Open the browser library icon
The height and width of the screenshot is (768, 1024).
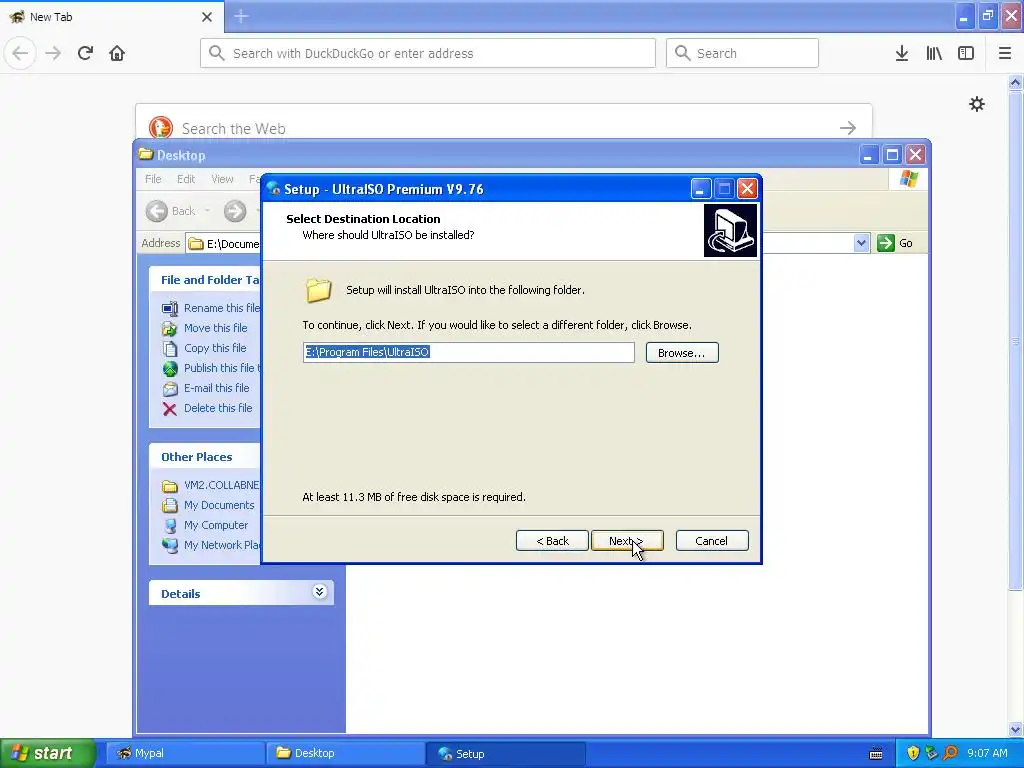(x=934, y=53)
